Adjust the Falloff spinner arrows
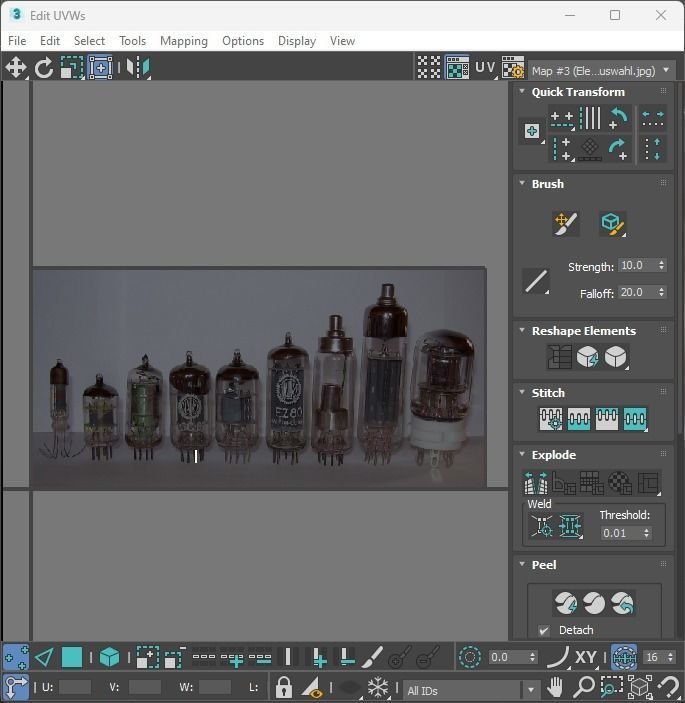685x703 pixels. [x=661, y=292]
